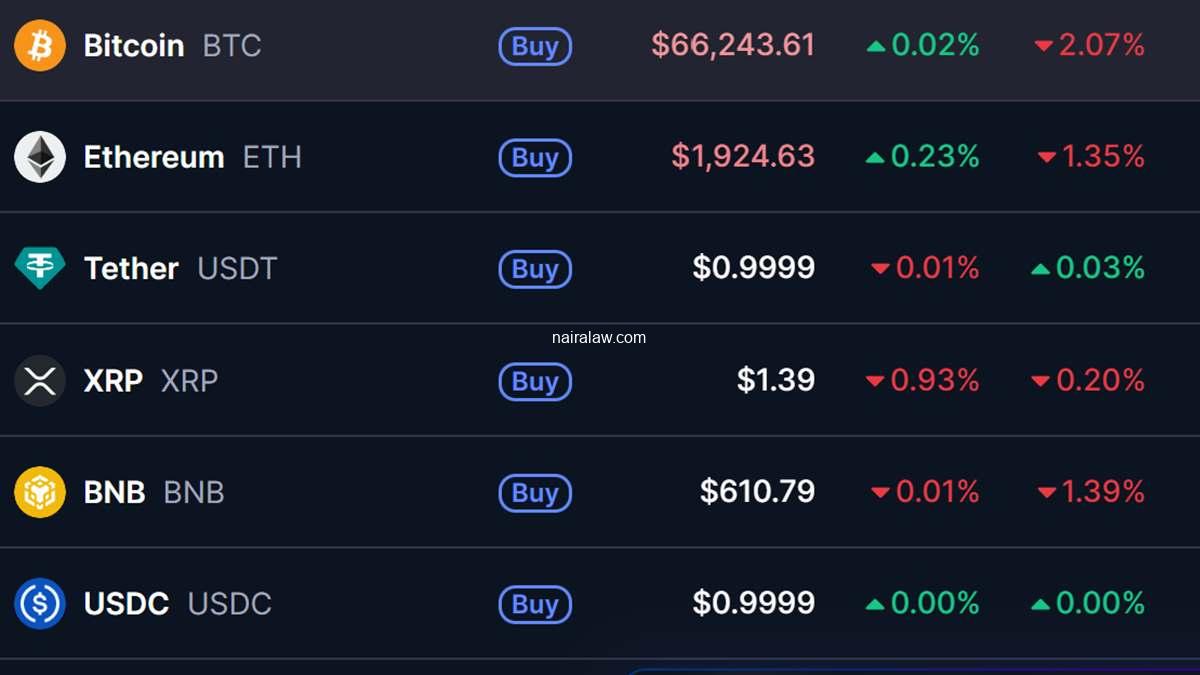Select the Tether USDT name

pos(131,268)
